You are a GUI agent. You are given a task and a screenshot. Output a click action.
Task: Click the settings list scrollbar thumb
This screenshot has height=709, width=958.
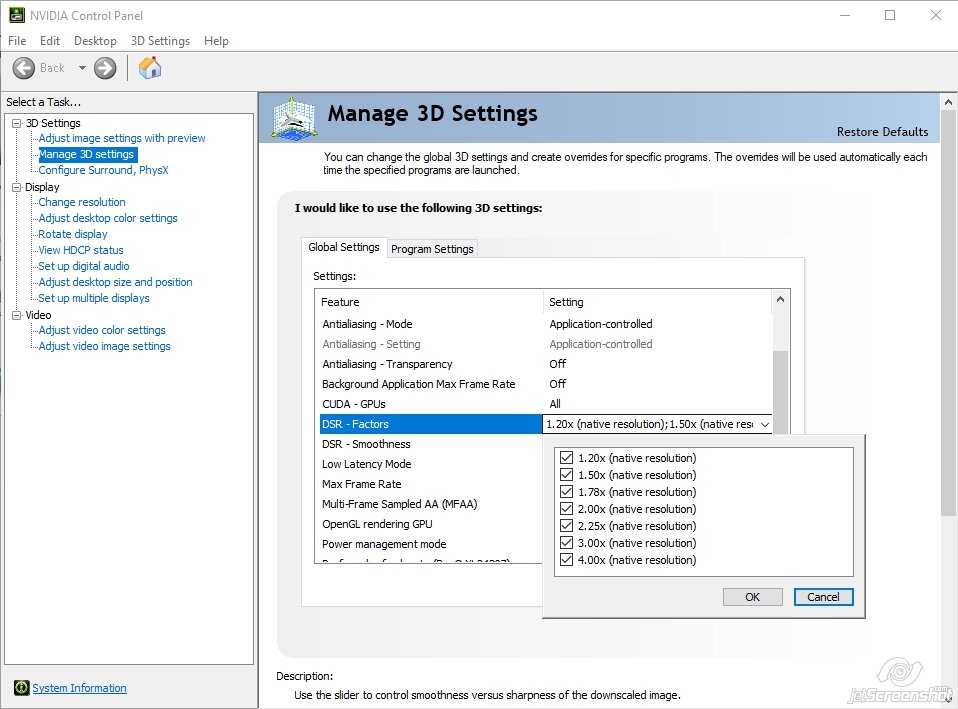[x=780, y=391]
